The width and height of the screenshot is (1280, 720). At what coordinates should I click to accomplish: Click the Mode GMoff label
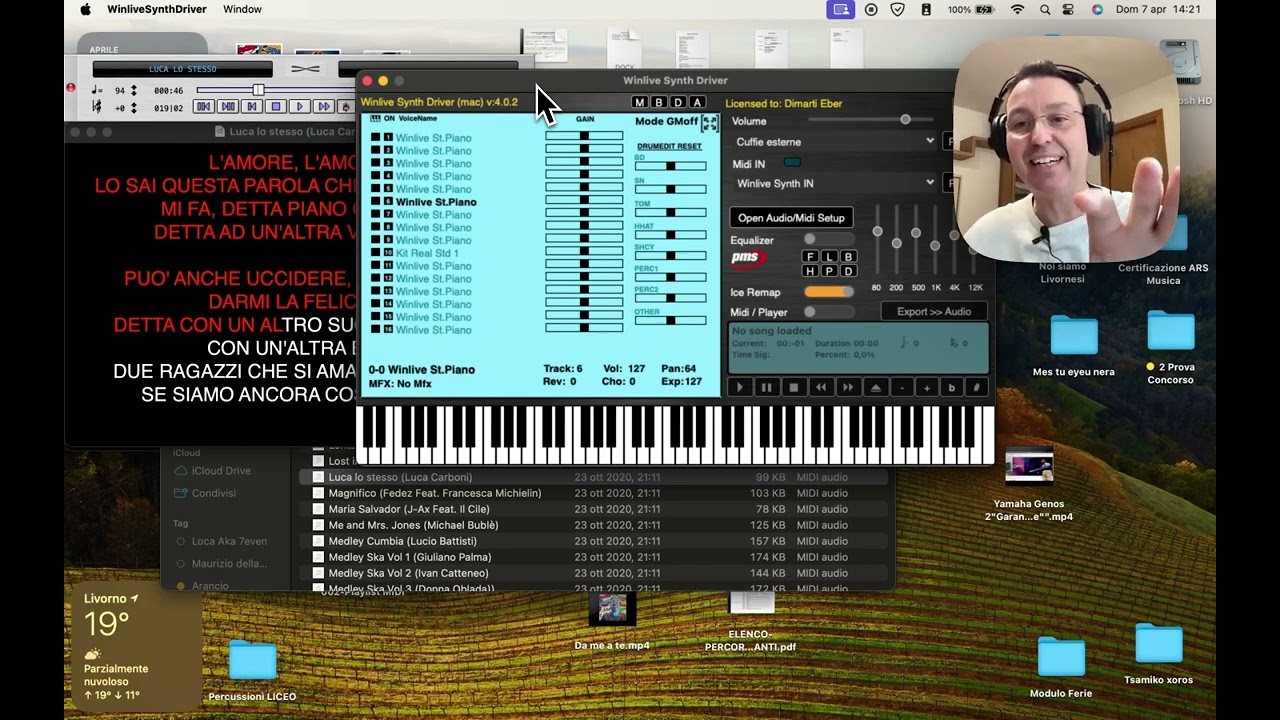[x=666, y=121]
